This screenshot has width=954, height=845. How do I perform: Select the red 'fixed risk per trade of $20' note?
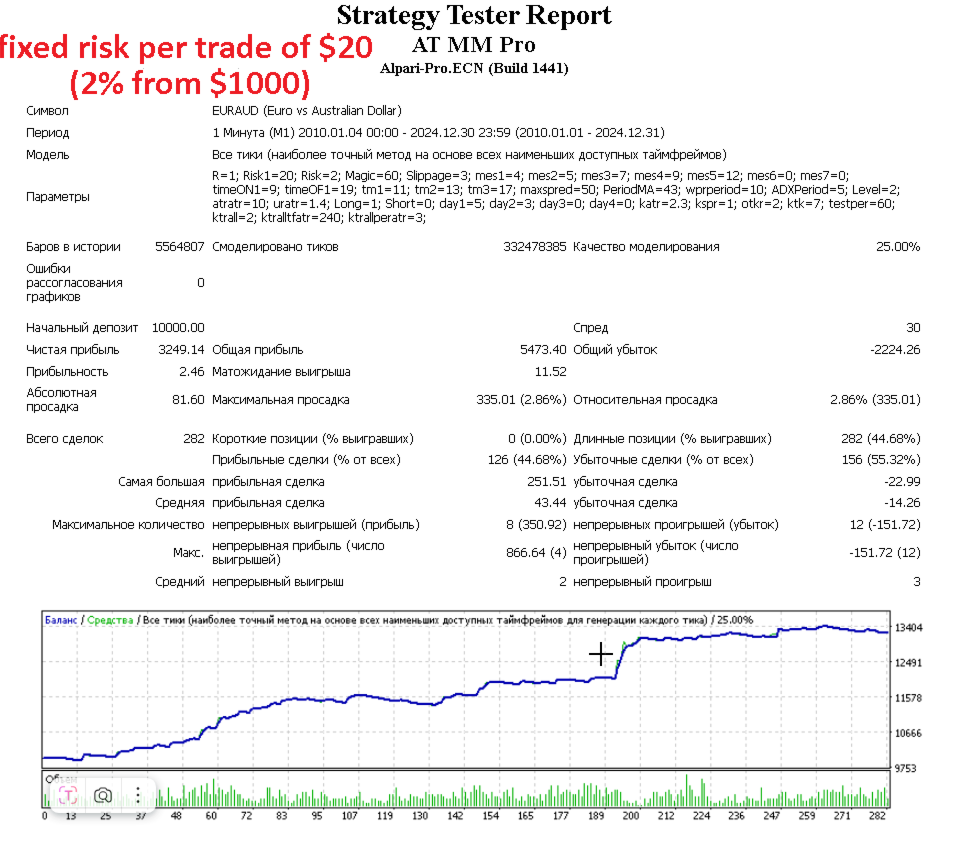pos(186,47)
